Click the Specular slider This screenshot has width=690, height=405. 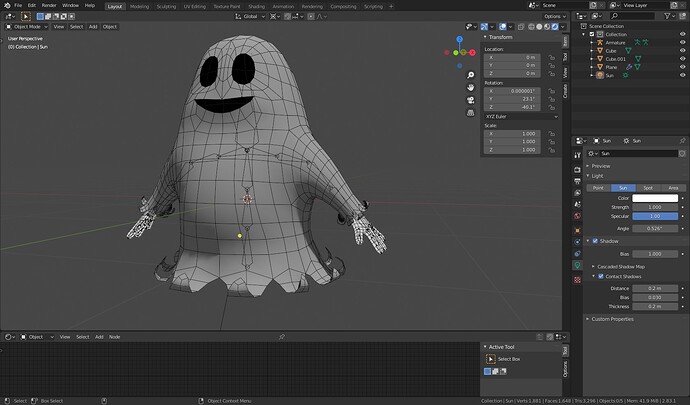point(655,216)
